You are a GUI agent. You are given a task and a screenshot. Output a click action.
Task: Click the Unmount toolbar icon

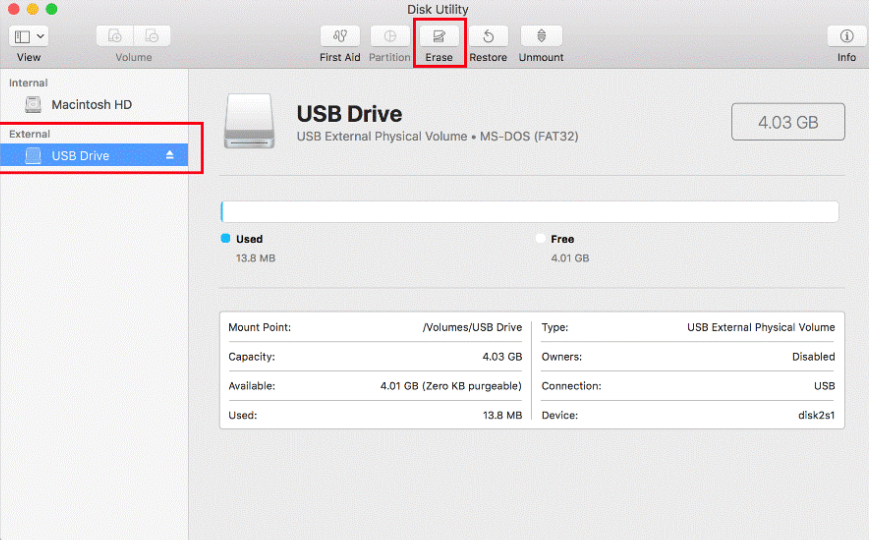pyautogui.click(x=541, y=37)
